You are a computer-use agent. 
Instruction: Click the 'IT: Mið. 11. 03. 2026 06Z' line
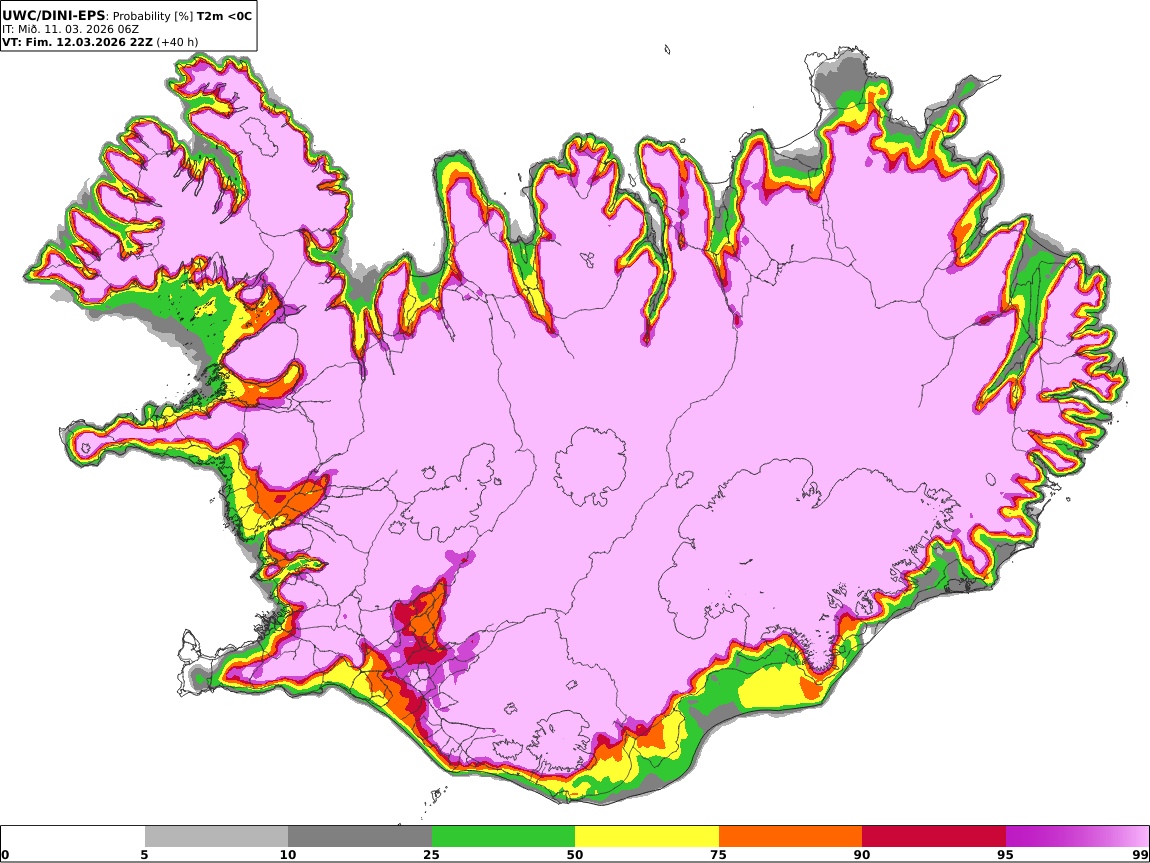(70, 29)
